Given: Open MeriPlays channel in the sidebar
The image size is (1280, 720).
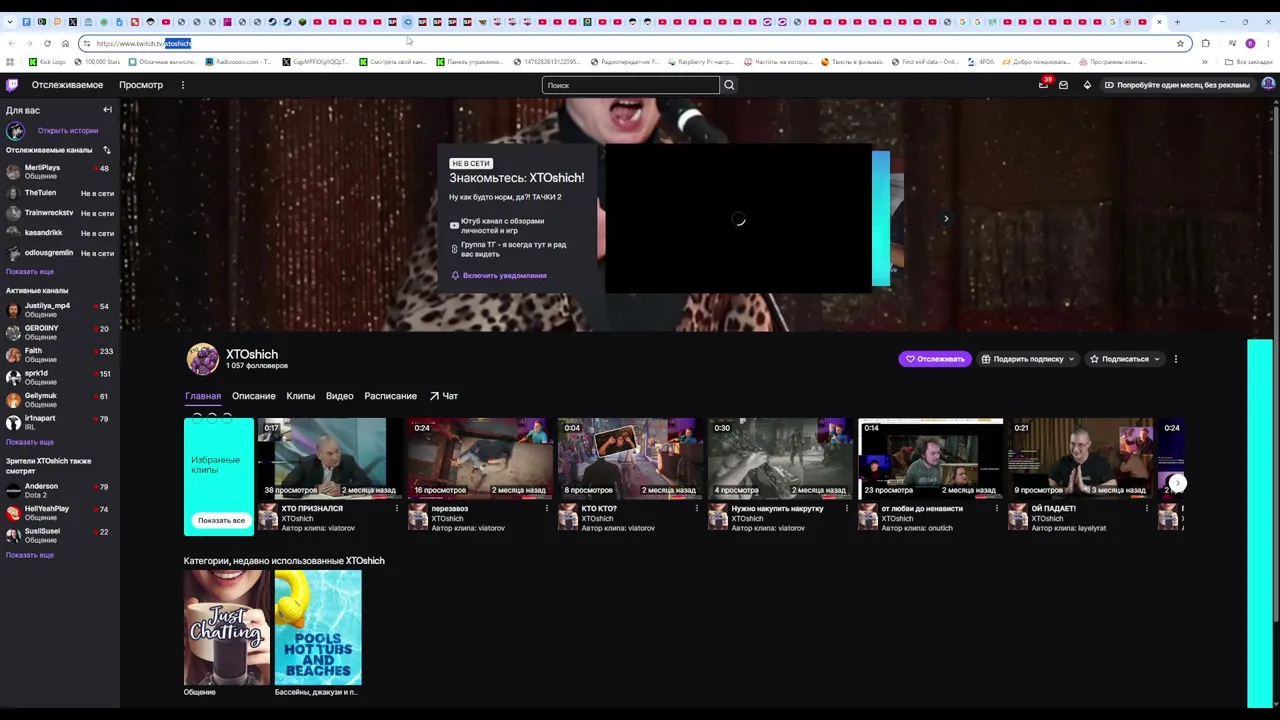Looking at the screenshot, I should point(59,172).
